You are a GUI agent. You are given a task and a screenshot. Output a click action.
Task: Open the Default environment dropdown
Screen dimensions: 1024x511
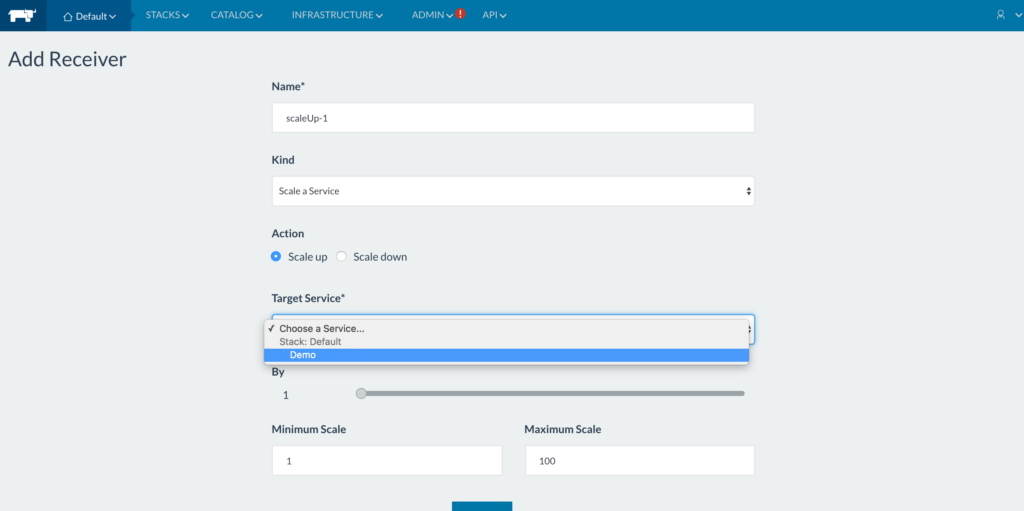coord(90,16)
